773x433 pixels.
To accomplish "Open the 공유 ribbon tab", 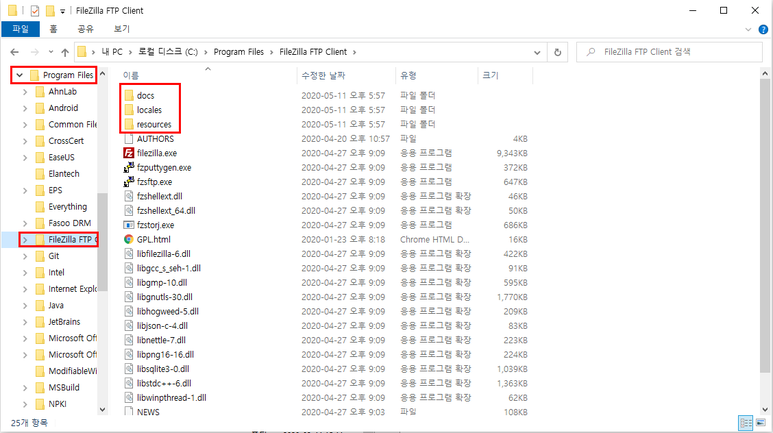I will [85, 29].
